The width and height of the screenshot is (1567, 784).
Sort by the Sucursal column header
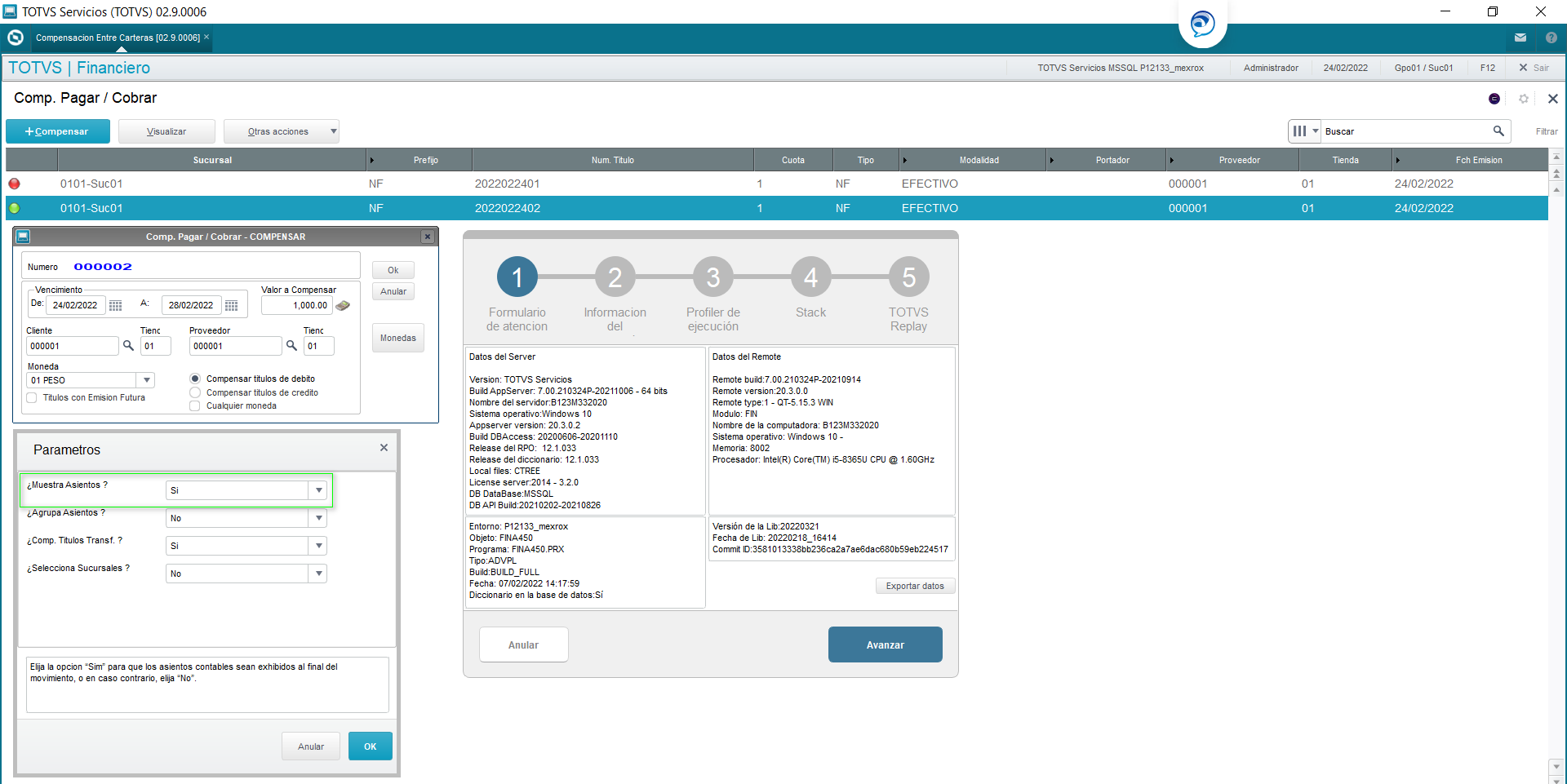[x=212, y=160]
